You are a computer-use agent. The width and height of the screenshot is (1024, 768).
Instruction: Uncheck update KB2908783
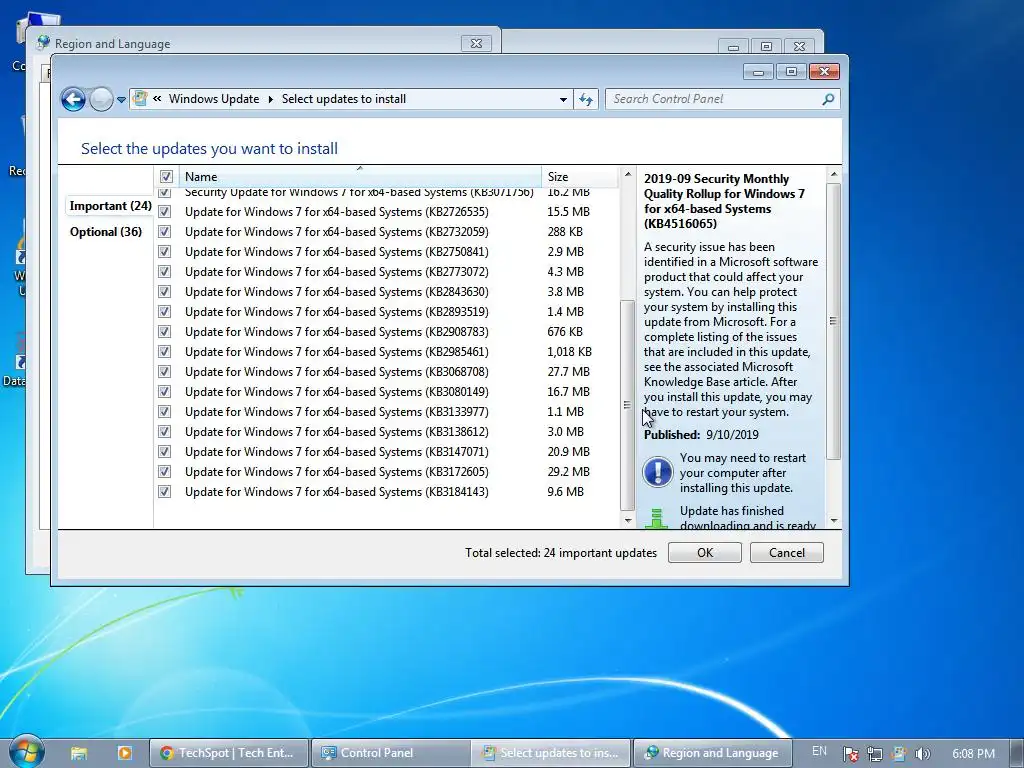pos(165,332)
